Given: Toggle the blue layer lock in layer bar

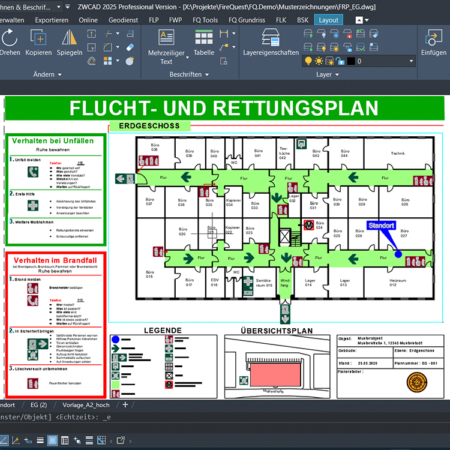Looking at the screenshot, I should 340,61.
